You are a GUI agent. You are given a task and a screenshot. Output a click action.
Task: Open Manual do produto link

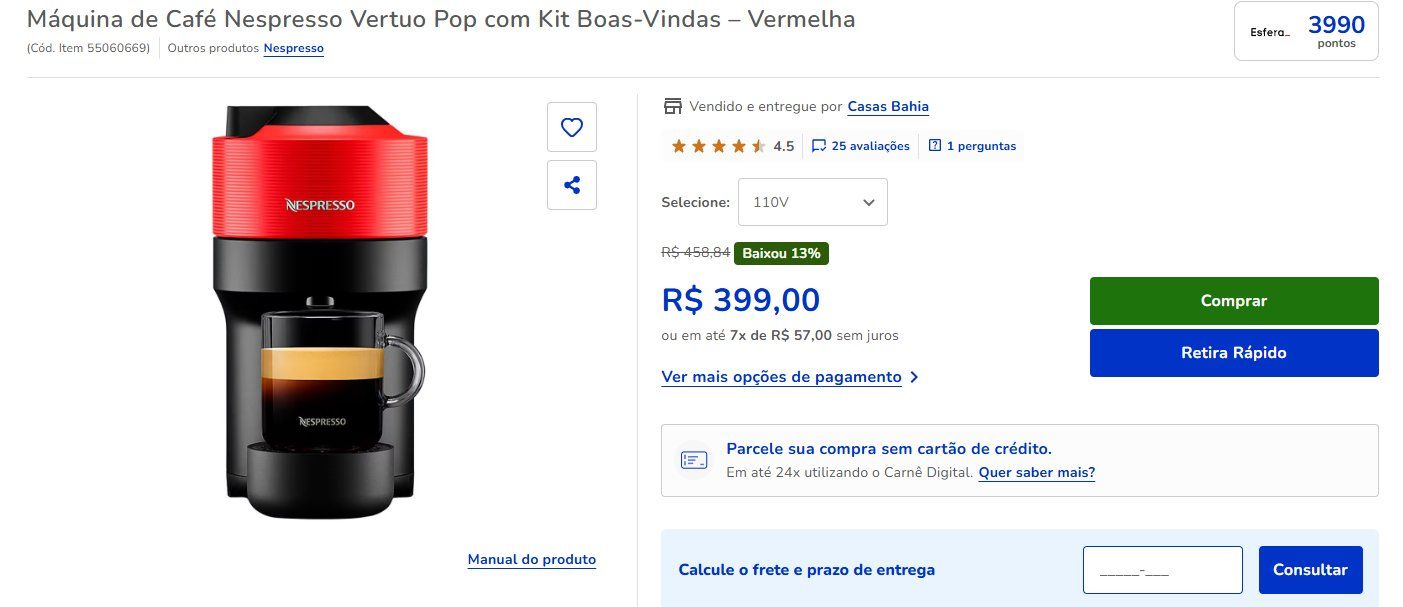[x=532, y=560]
